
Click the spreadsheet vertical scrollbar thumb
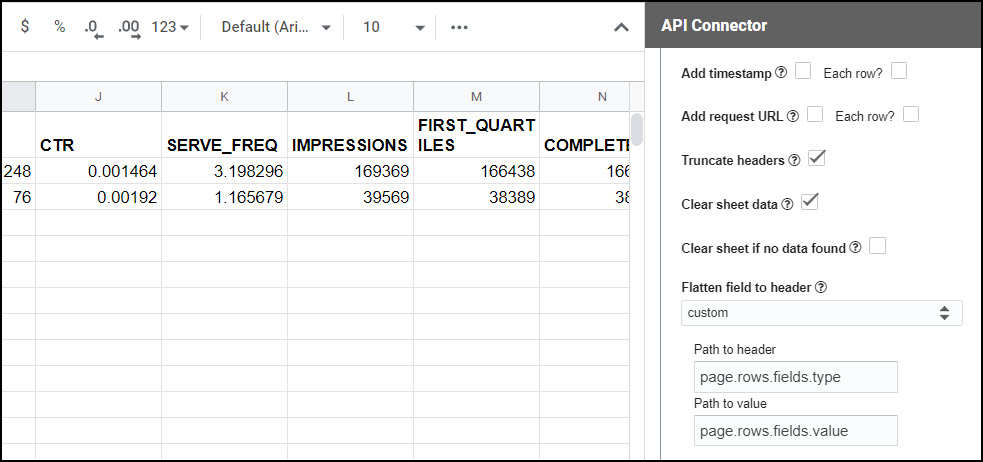[636, 129]
